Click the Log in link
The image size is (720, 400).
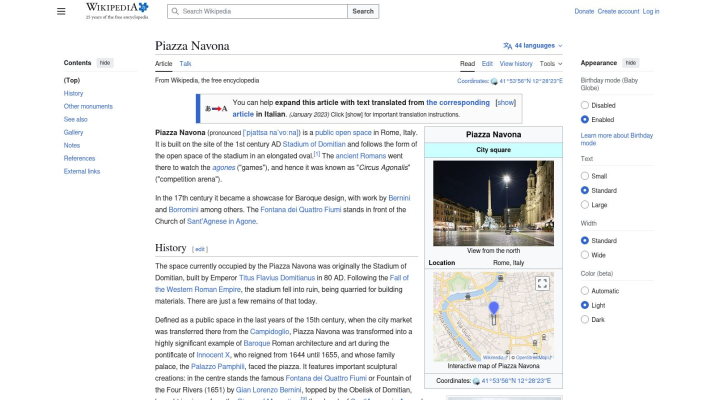tap(651, 11)
